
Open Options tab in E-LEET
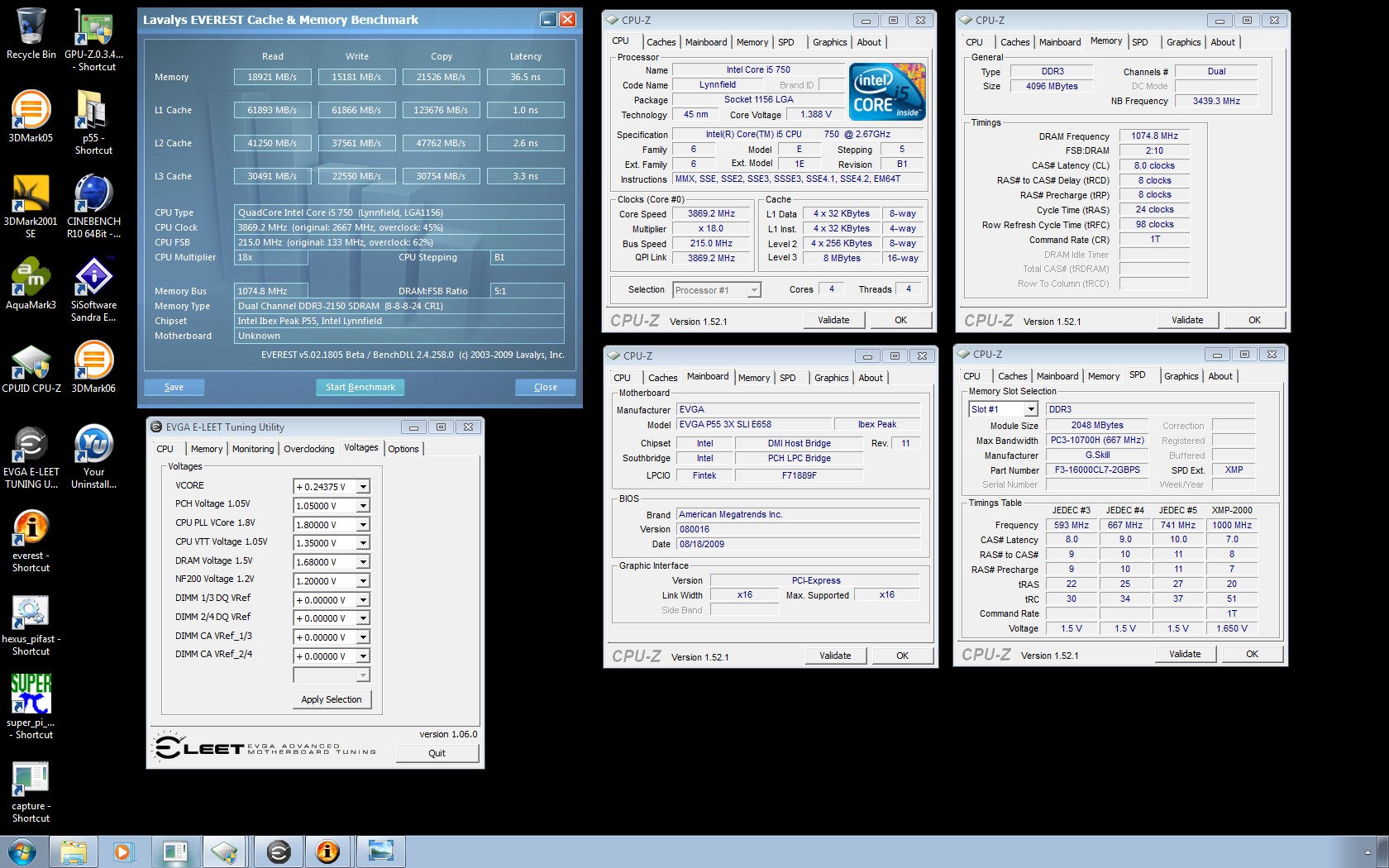tap(403, 449)
